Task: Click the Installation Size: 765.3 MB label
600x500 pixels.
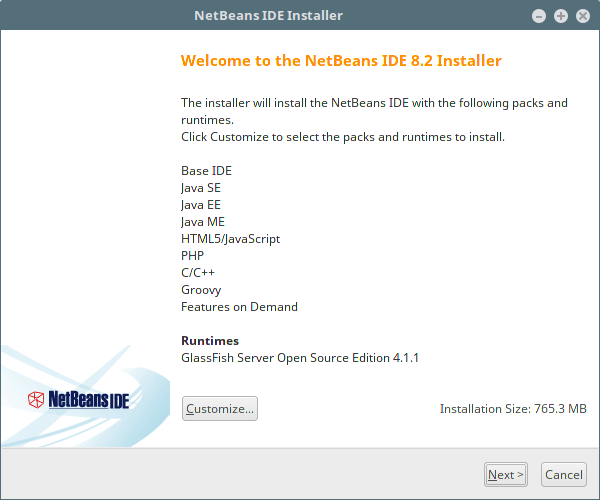Action: pos(513,409)
